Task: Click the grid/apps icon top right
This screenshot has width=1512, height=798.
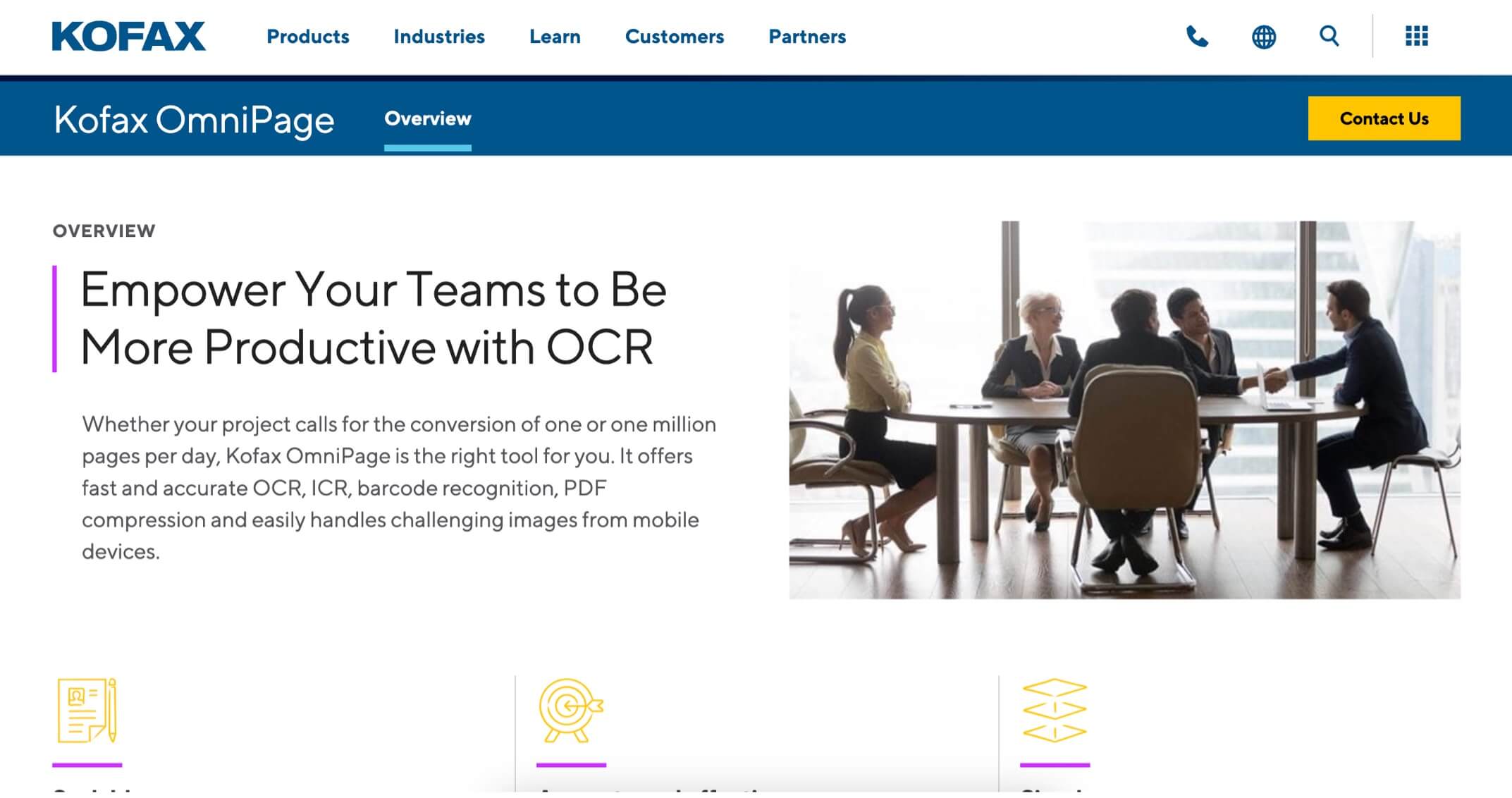Action: tap(1416, 36)
